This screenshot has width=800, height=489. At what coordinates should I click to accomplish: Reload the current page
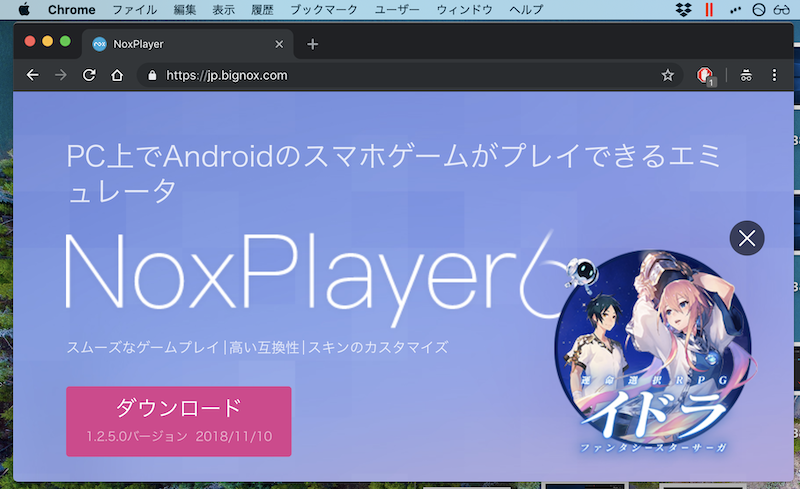click(x=89, y=76)
